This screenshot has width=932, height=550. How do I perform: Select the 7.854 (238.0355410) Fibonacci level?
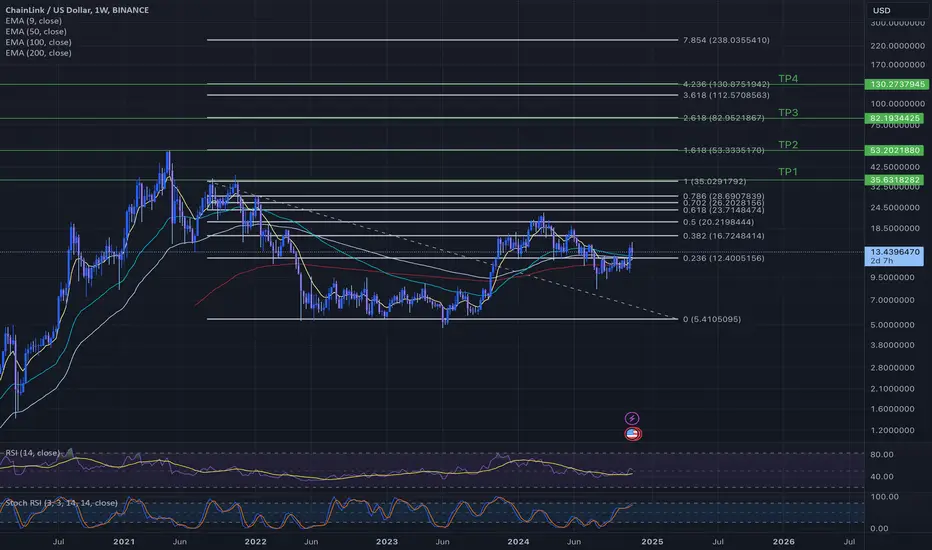(726, 40)
